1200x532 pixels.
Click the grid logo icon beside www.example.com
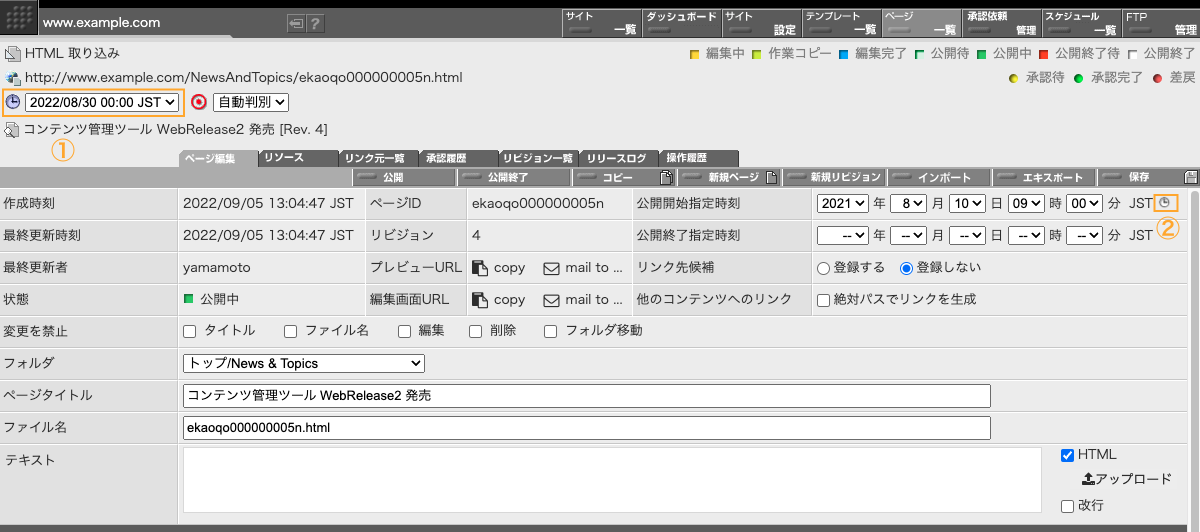point(20,19)
